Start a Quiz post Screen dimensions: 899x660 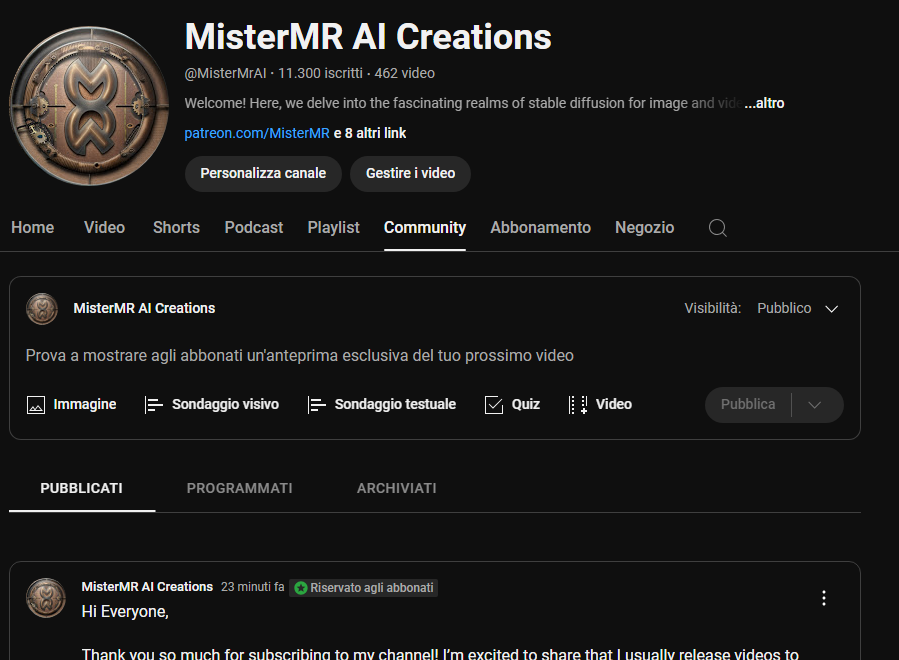512,405
